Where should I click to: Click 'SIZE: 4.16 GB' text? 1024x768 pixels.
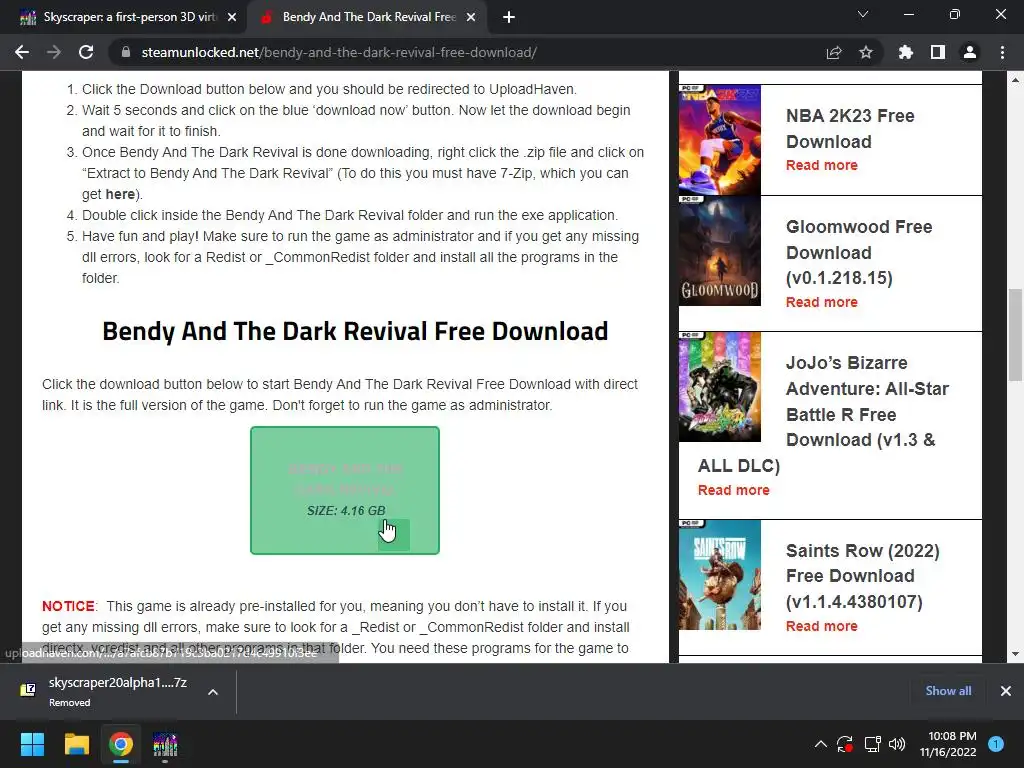[346, 511]
